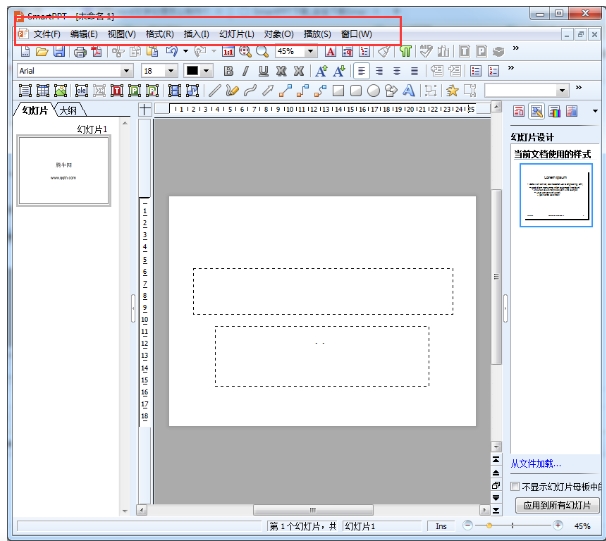Open the 插入(I) menu
Screen dimensions: 606x541
pyautogui.click(x=196, y=34)
